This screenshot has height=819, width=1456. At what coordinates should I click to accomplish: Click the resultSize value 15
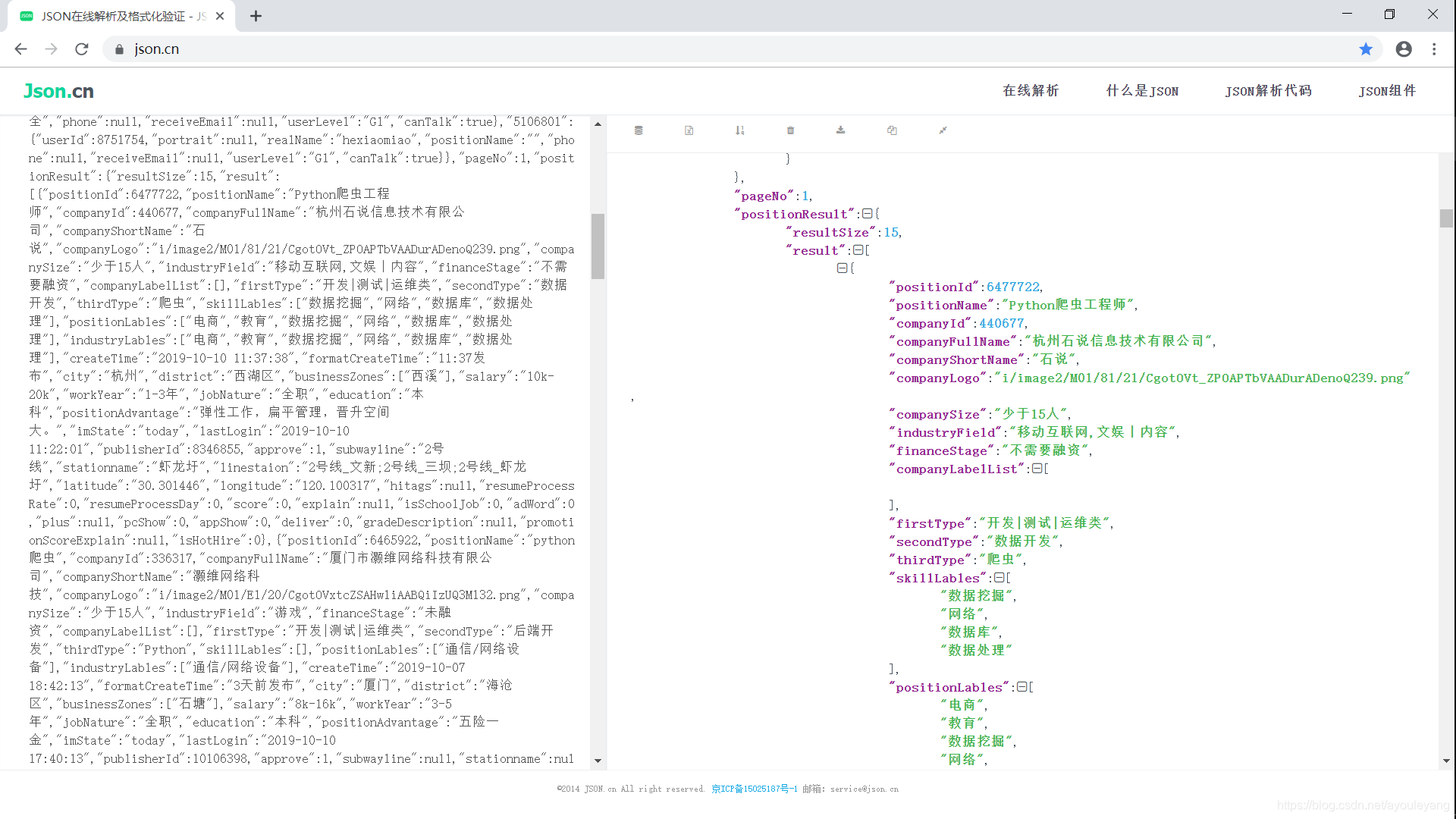point(891,232)
